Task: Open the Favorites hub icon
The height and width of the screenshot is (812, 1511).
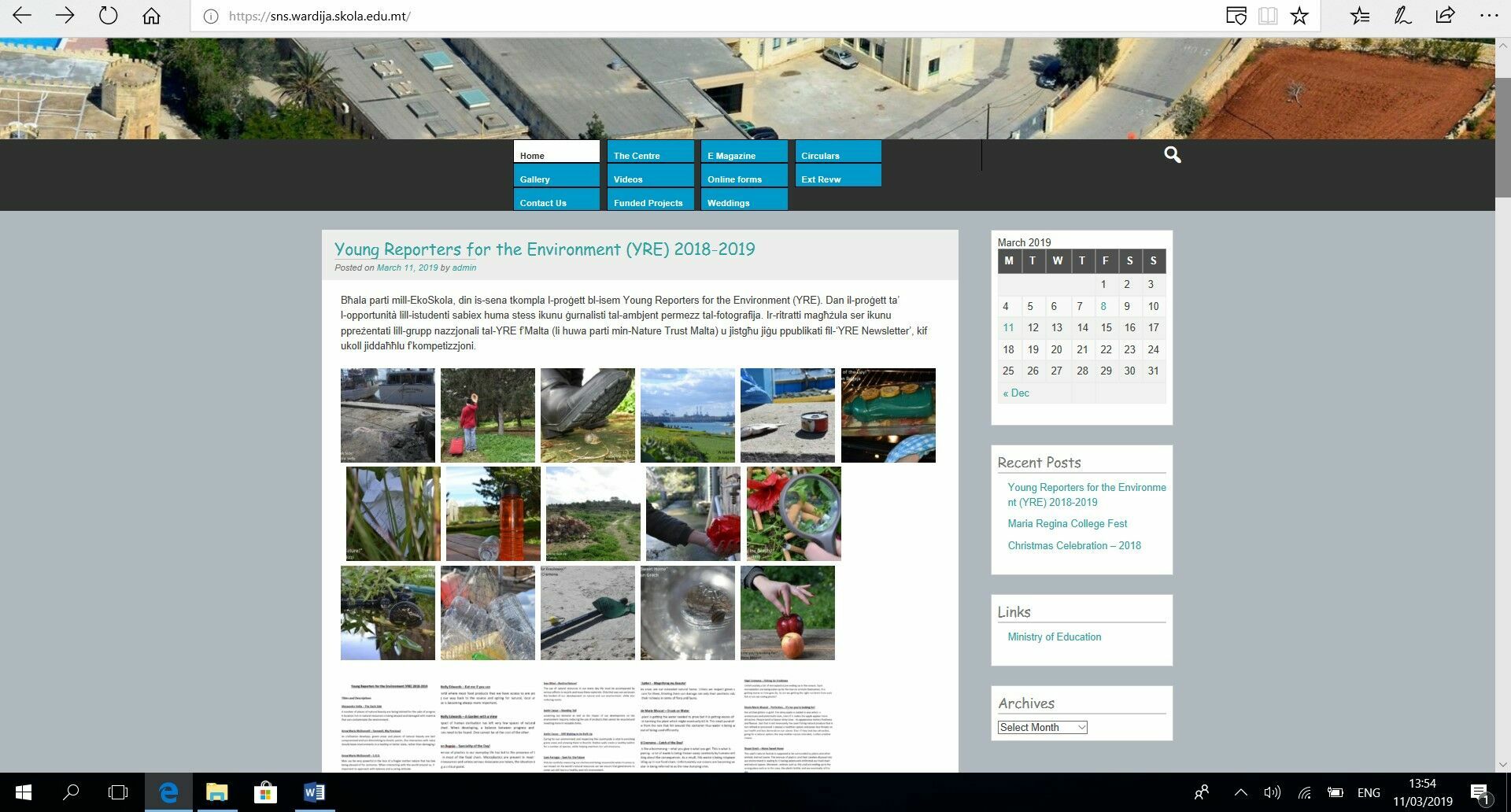Action: 1359,16
